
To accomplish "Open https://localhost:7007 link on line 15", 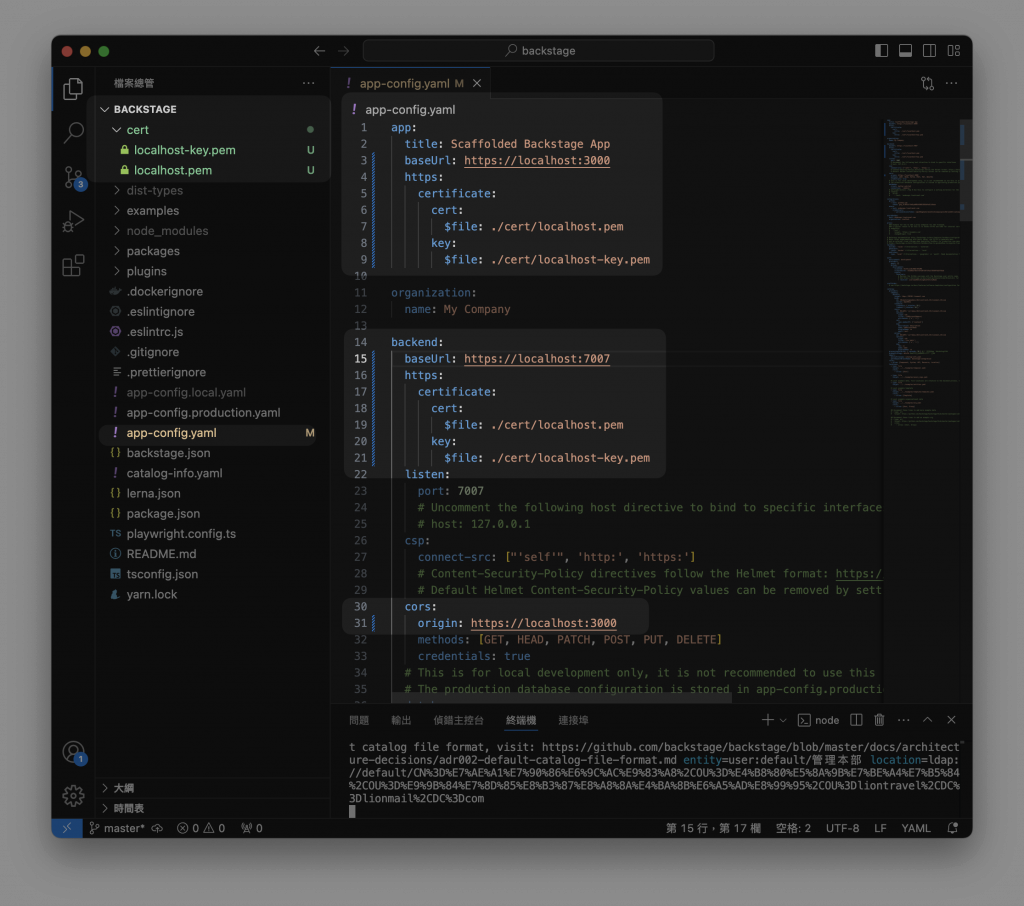I will pos(537,359).
